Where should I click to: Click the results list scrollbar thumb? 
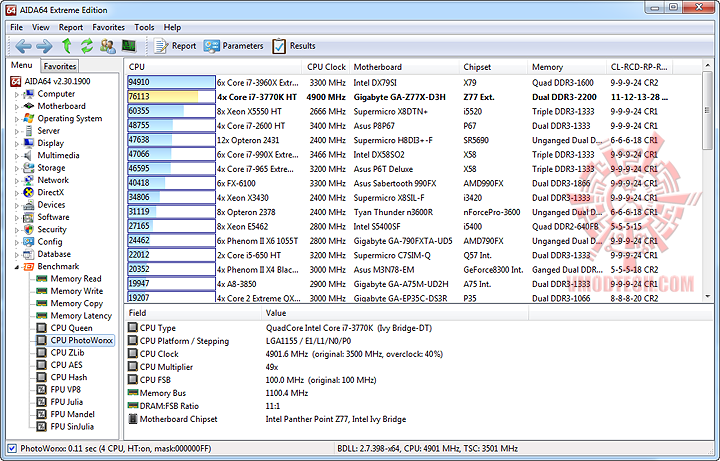pyautogui.click(x=707, y=110)
